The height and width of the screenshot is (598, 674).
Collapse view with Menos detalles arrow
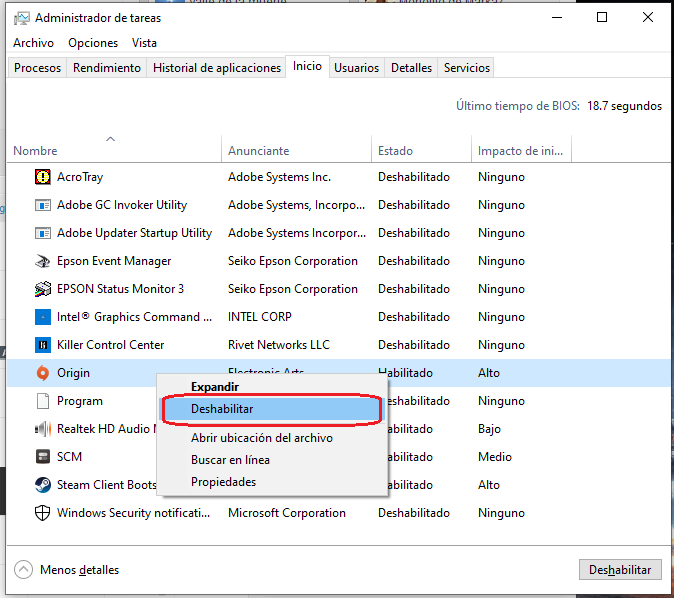point(23,570)
